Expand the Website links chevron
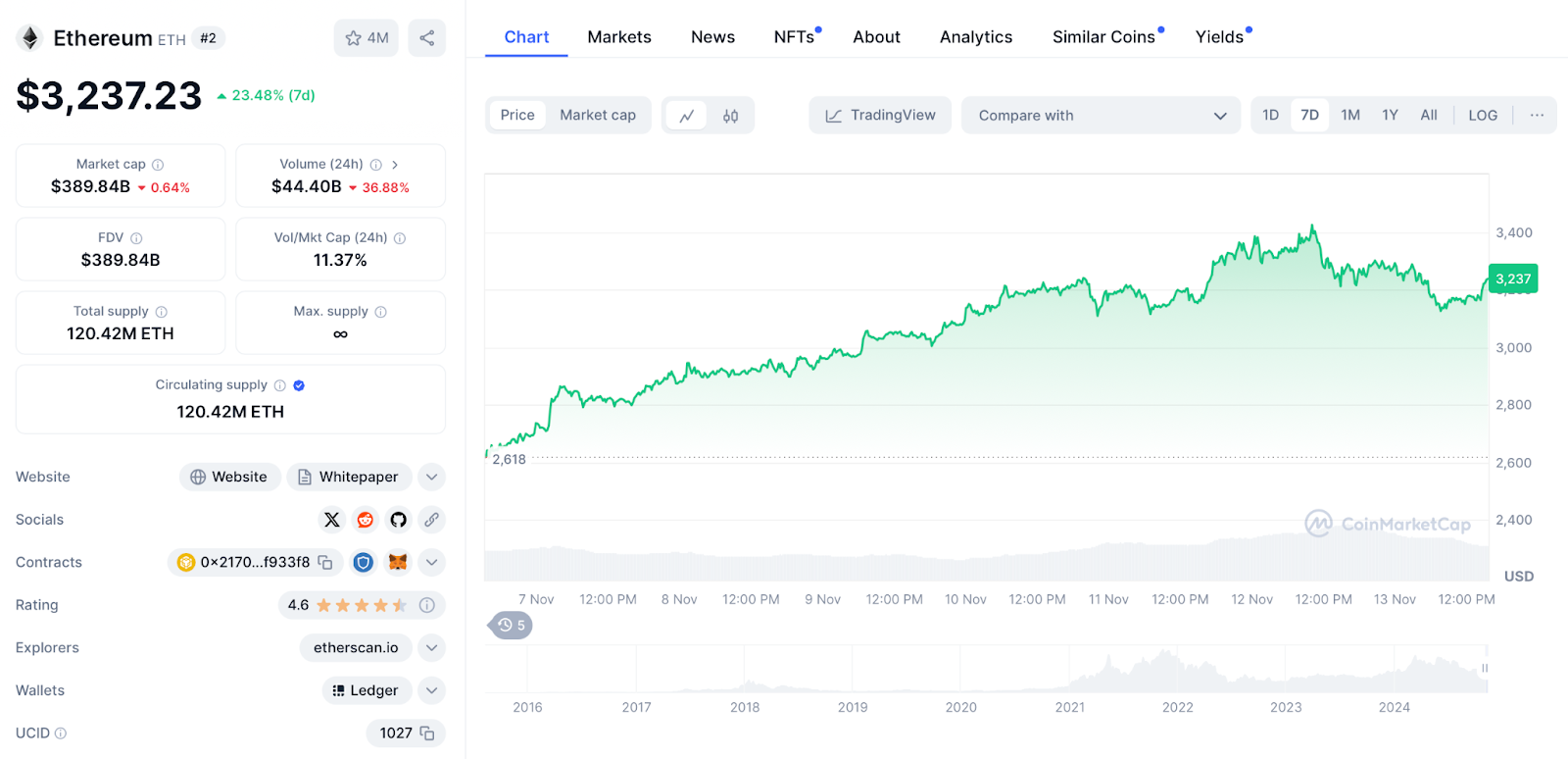The height and width of the screenshot is (759, 1568). click(x=431, y=478)
